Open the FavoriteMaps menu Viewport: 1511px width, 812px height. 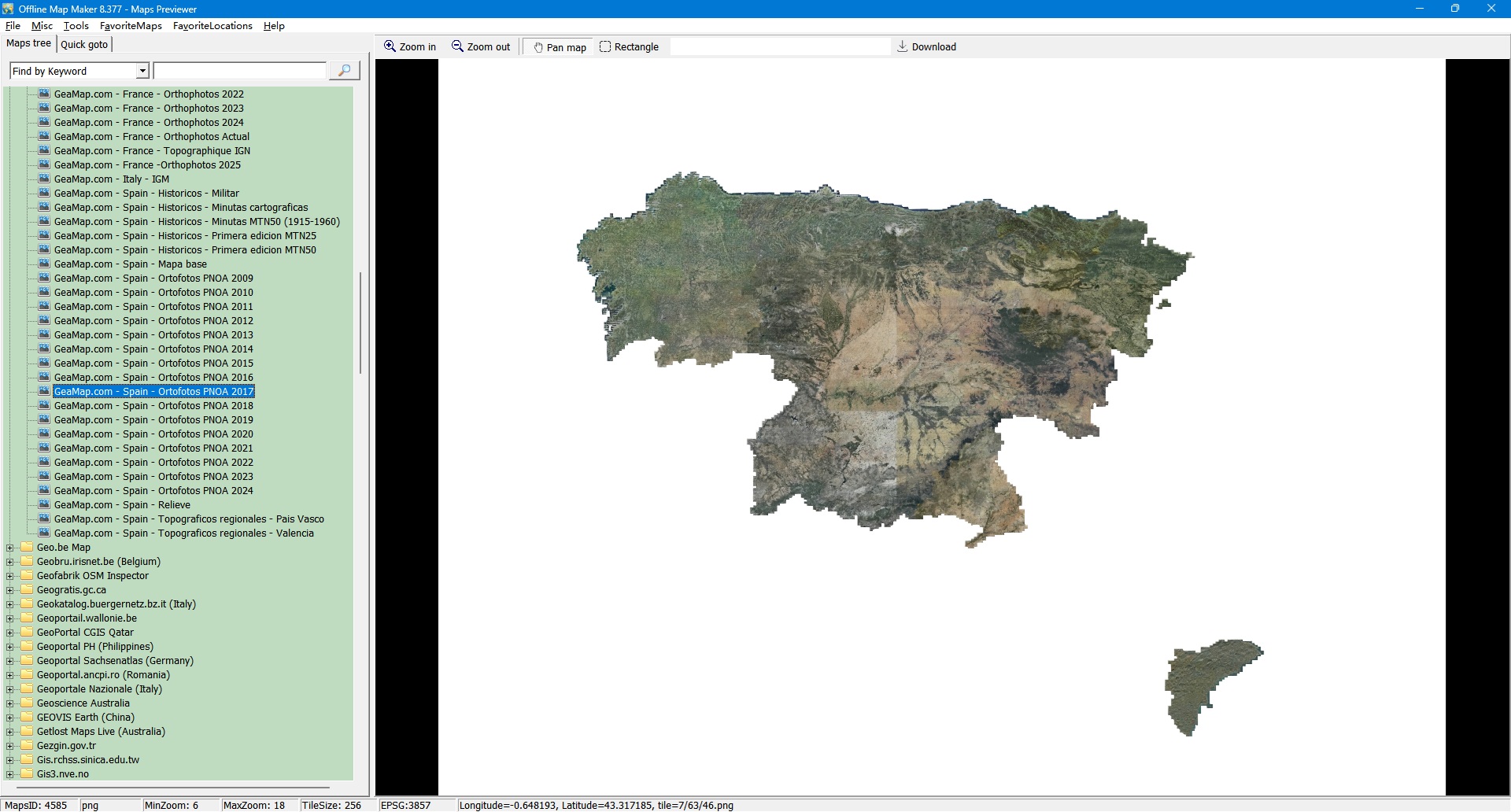(x=131, y=26)
